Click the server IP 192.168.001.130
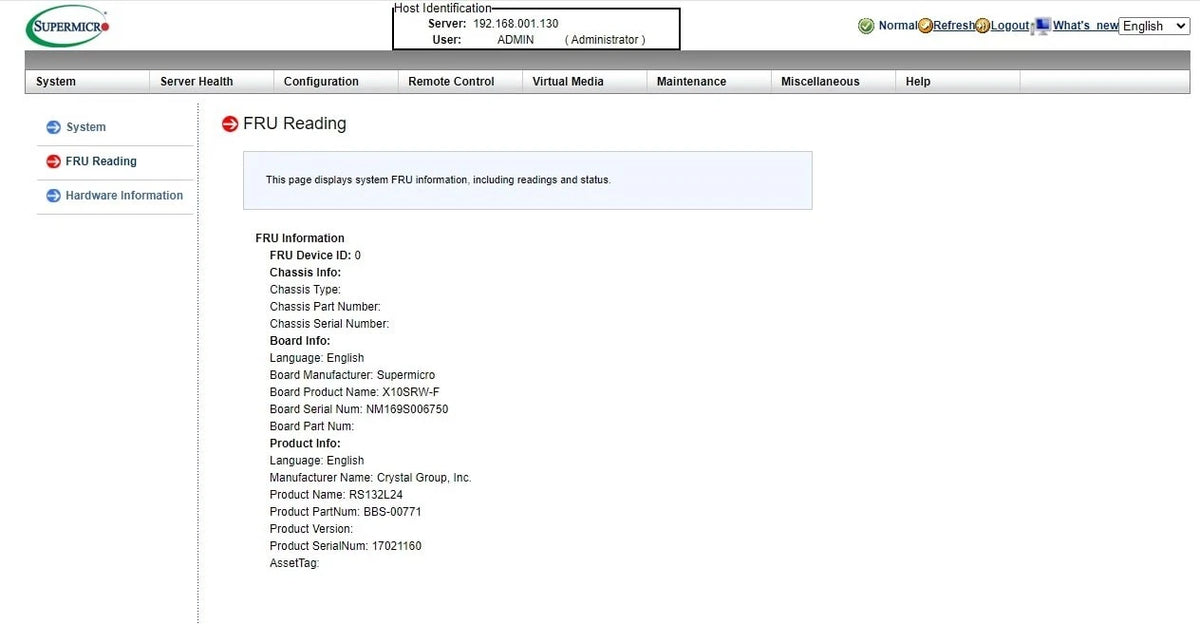Screen dimensions: 1200x624 click(516, 23)
